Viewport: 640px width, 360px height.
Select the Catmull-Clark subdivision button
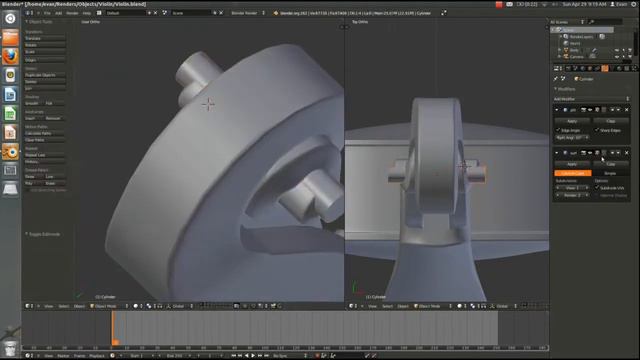click(573, 173)
